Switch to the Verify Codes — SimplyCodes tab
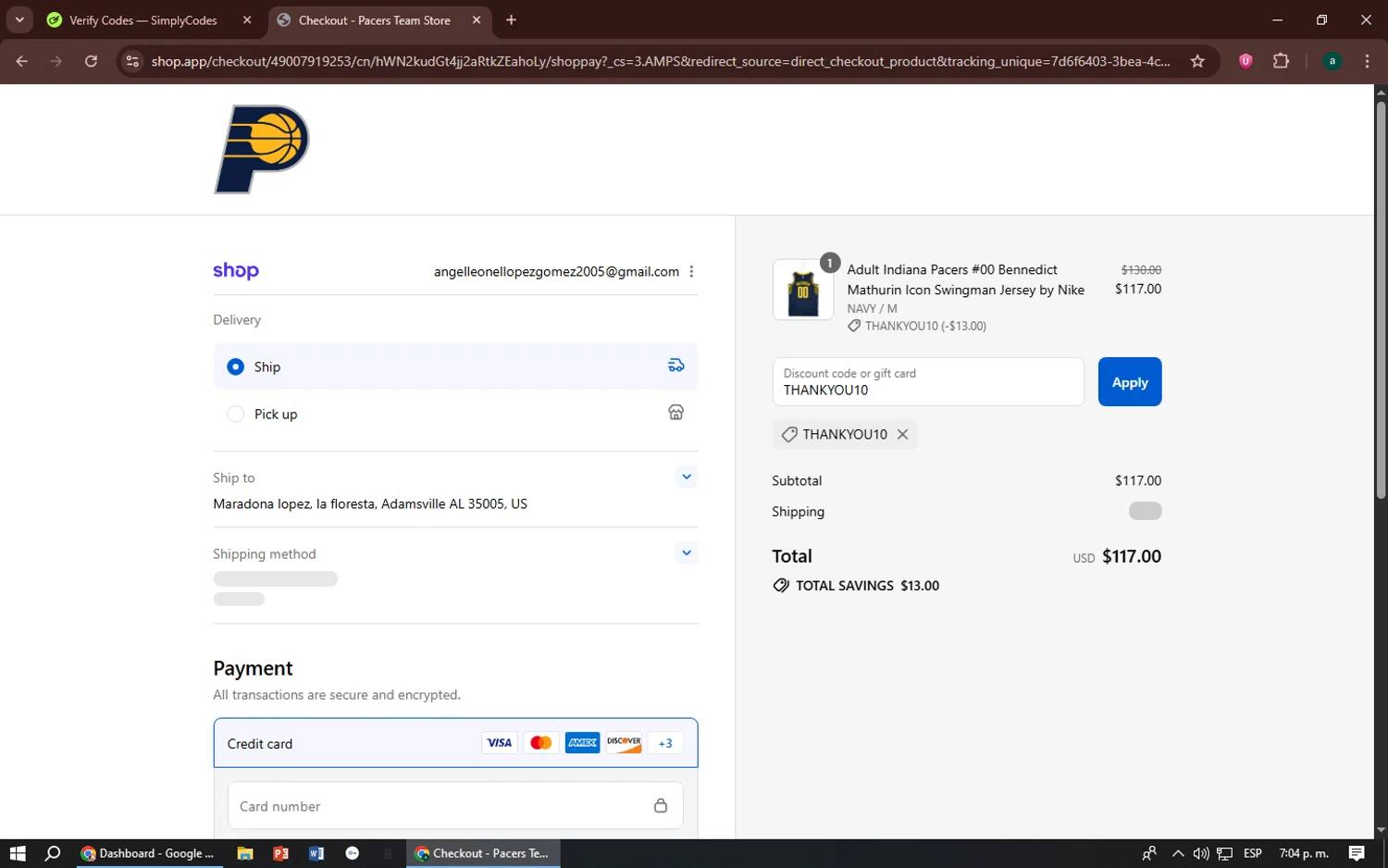This screenshot has width=1388, height=868. coord(143,20)
